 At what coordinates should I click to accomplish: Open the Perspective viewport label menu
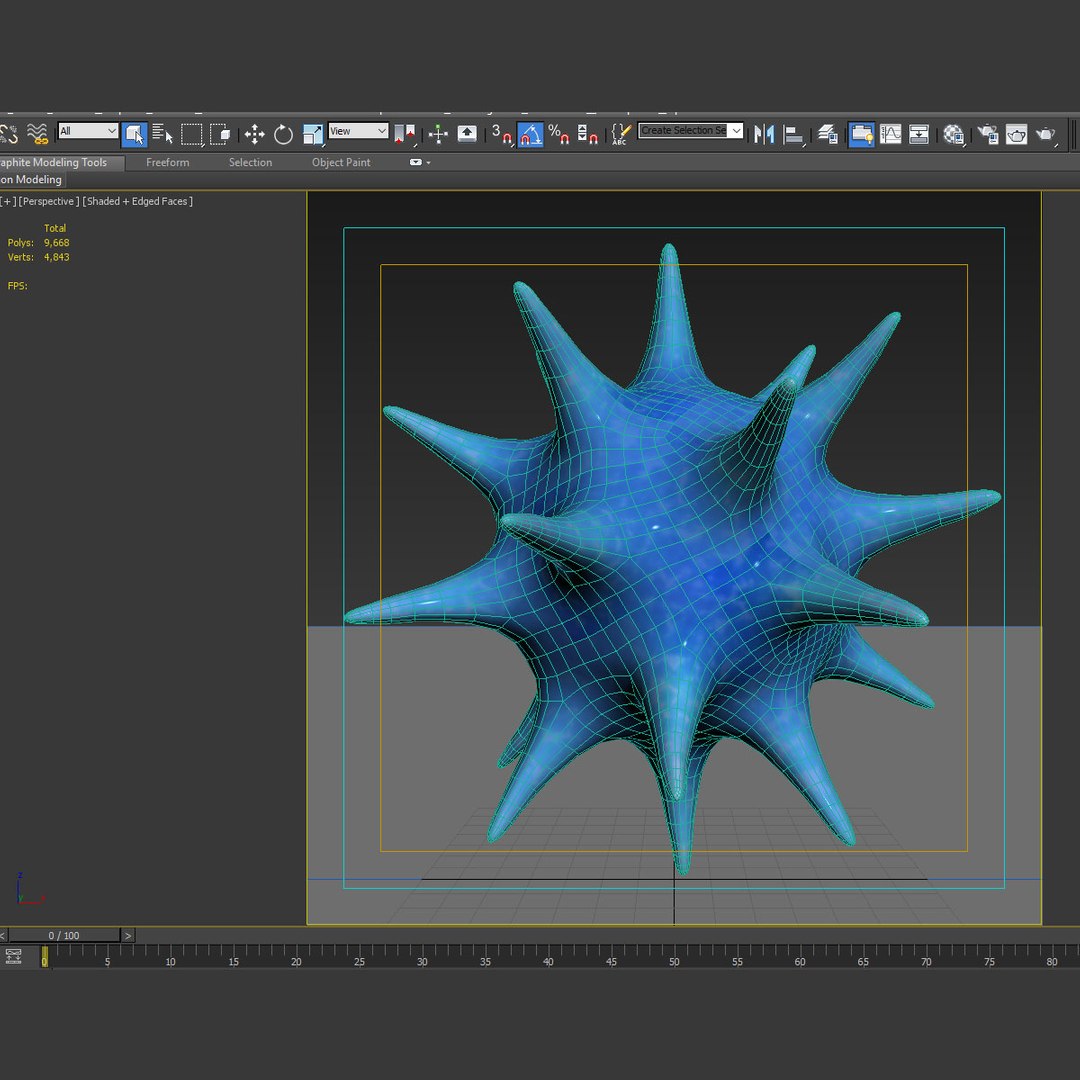[x=49, y=201]
